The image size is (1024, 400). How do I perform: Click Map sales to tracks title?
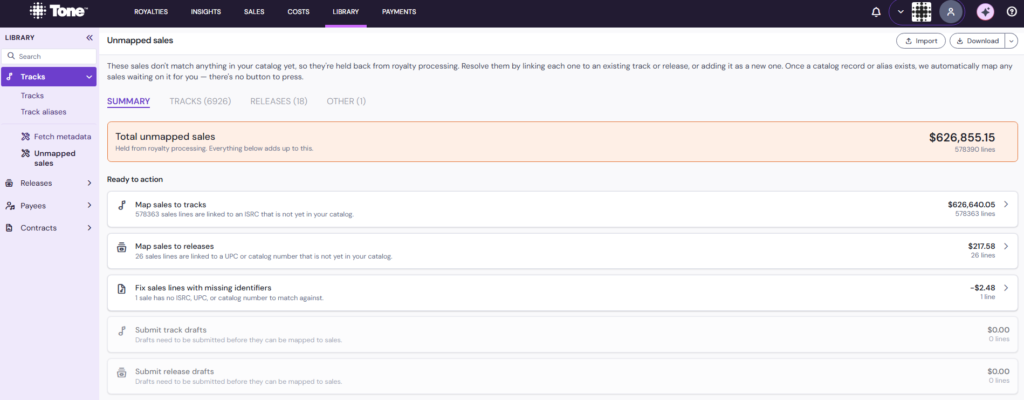170,205
